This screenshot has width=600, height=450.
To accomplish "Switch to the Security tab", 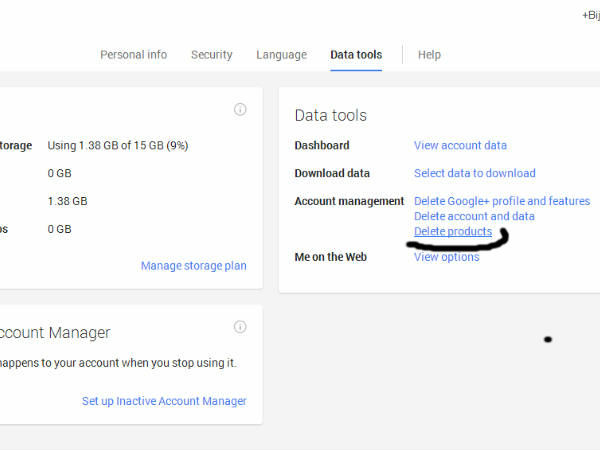I will tap(211, 55).
